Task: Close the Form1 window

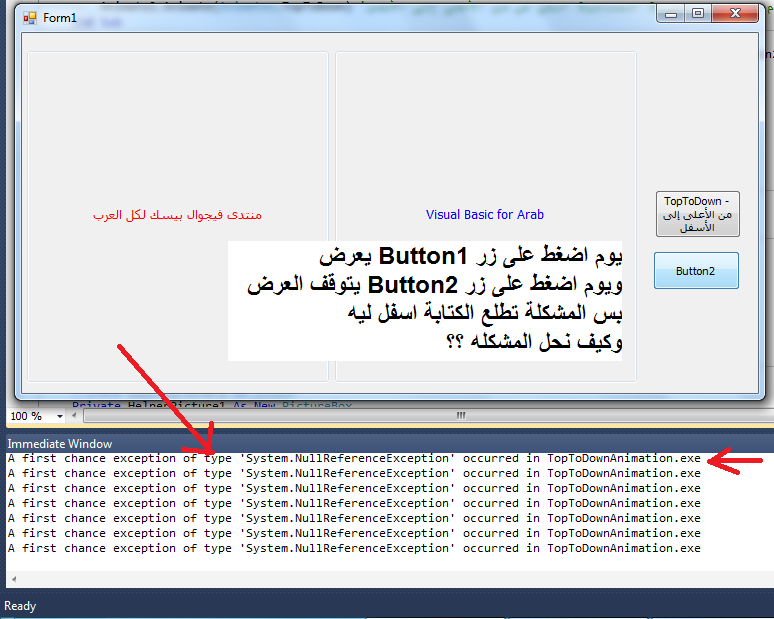Action: 736,14
